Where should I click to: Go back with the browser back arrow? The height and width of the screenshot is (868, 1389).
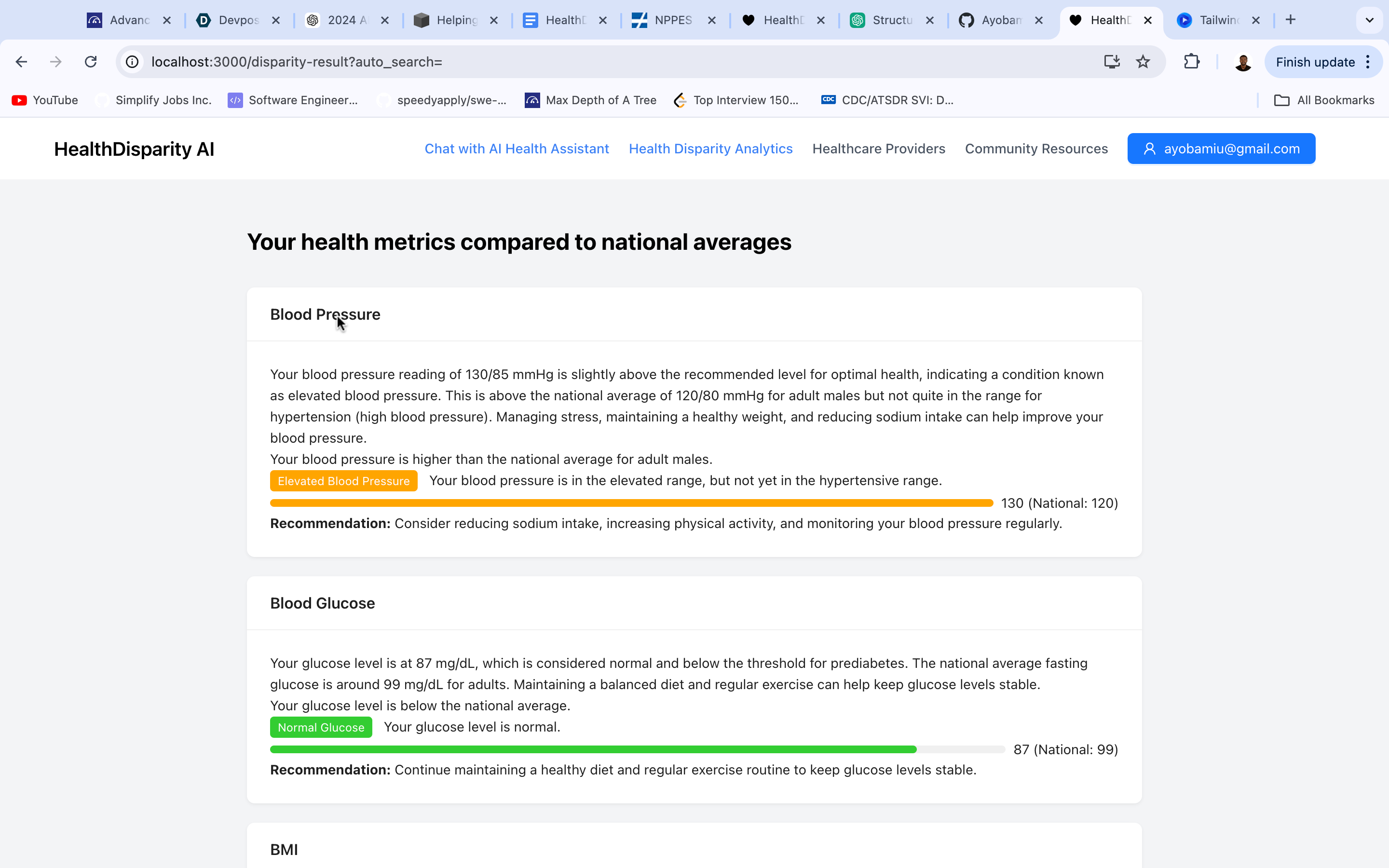pos(22,61)
